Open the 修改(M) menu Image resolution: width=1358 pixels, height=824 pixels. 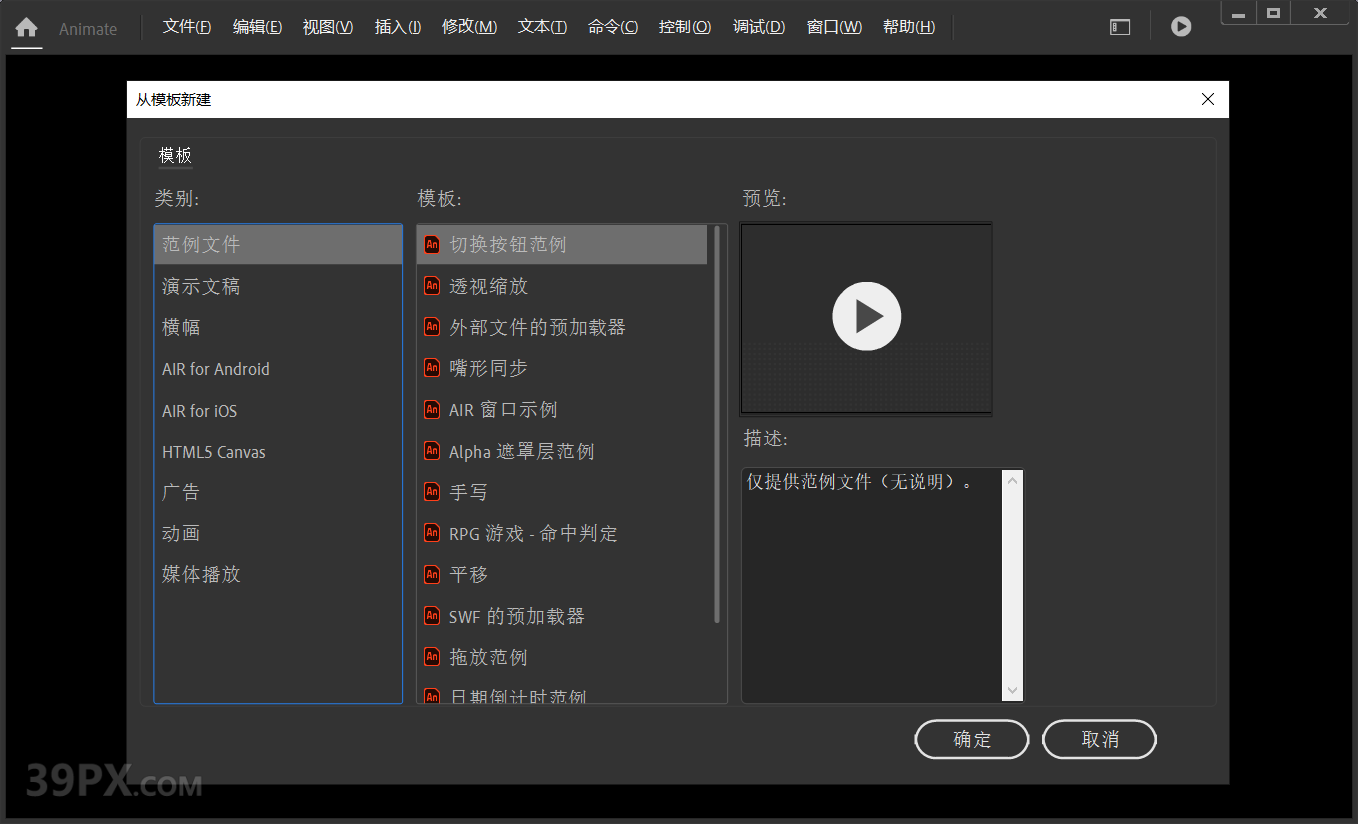(x=469, y=27)
